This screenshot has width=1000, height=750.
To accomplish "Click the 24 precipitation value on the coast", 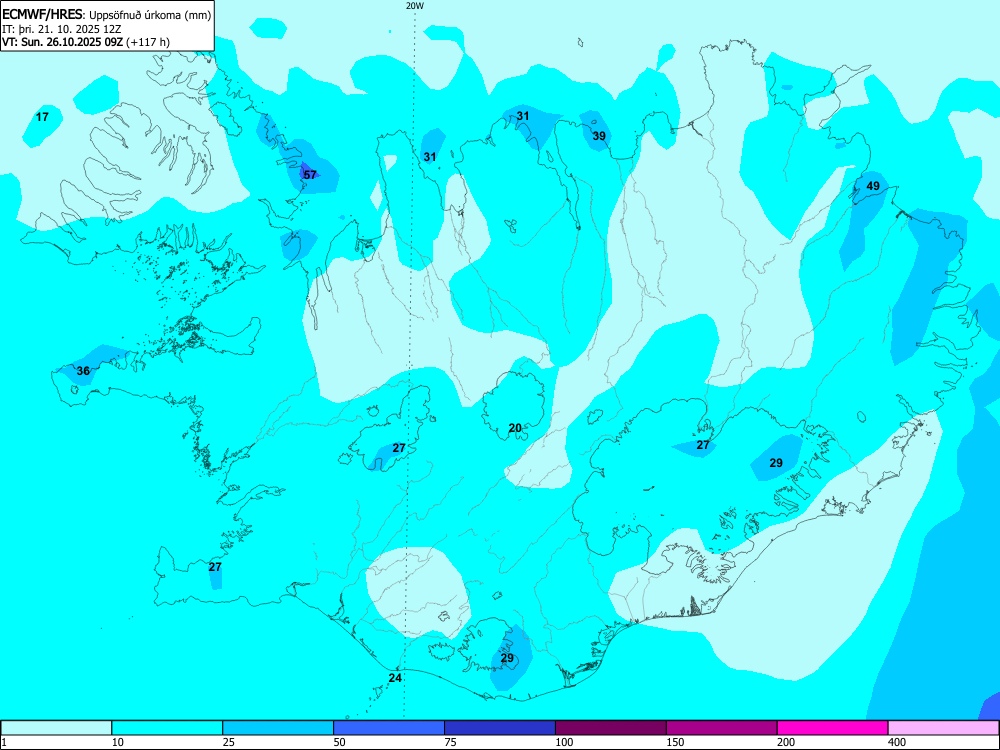I will (x=395, y=678).
